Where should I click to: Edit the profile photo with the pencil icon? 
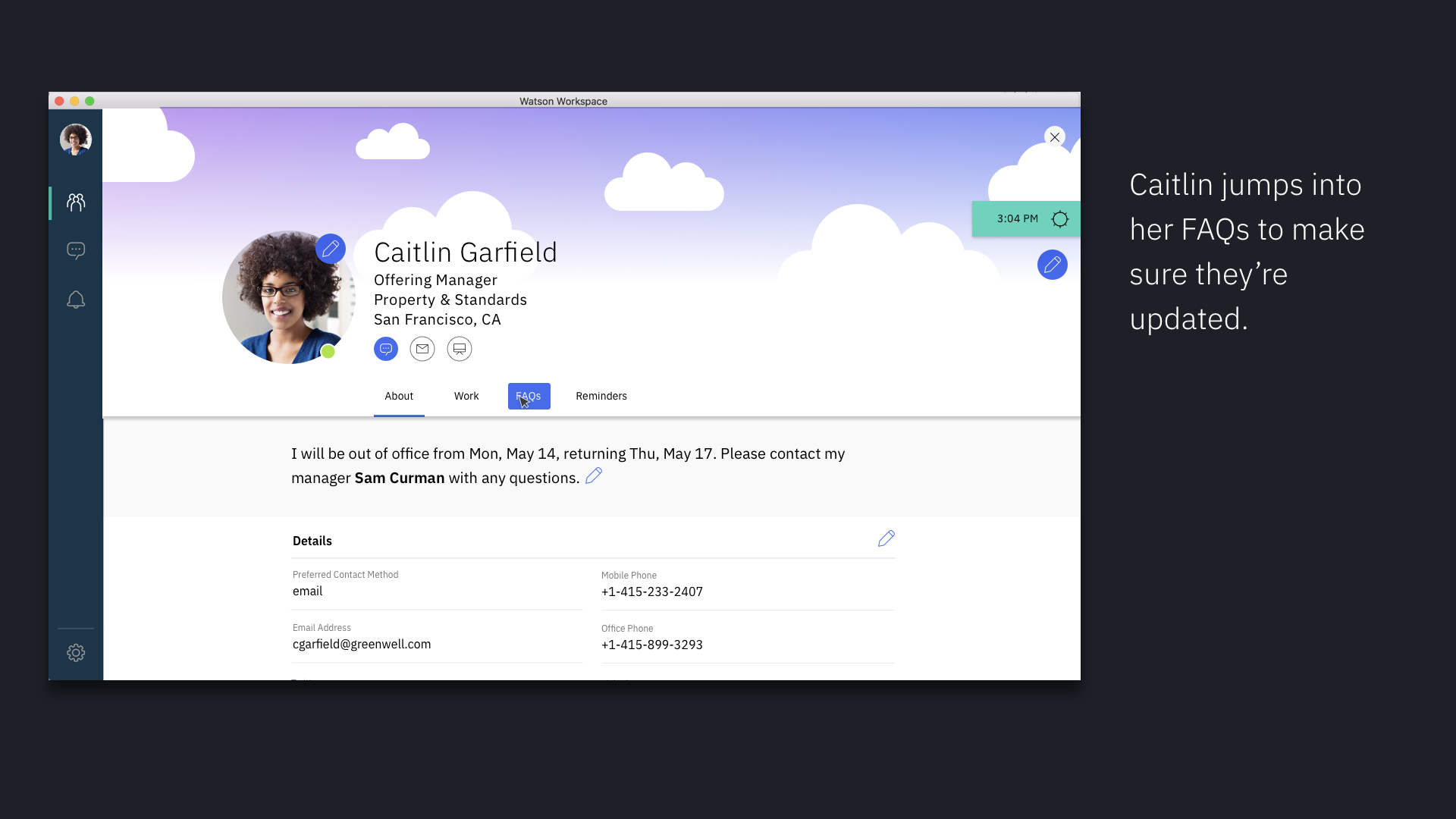click(x=331, y=249)
